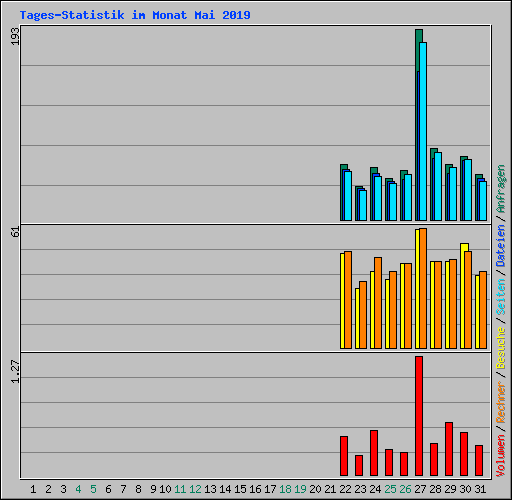
Task: Click the y-axis value 1.27
Action: pos(15,371)
